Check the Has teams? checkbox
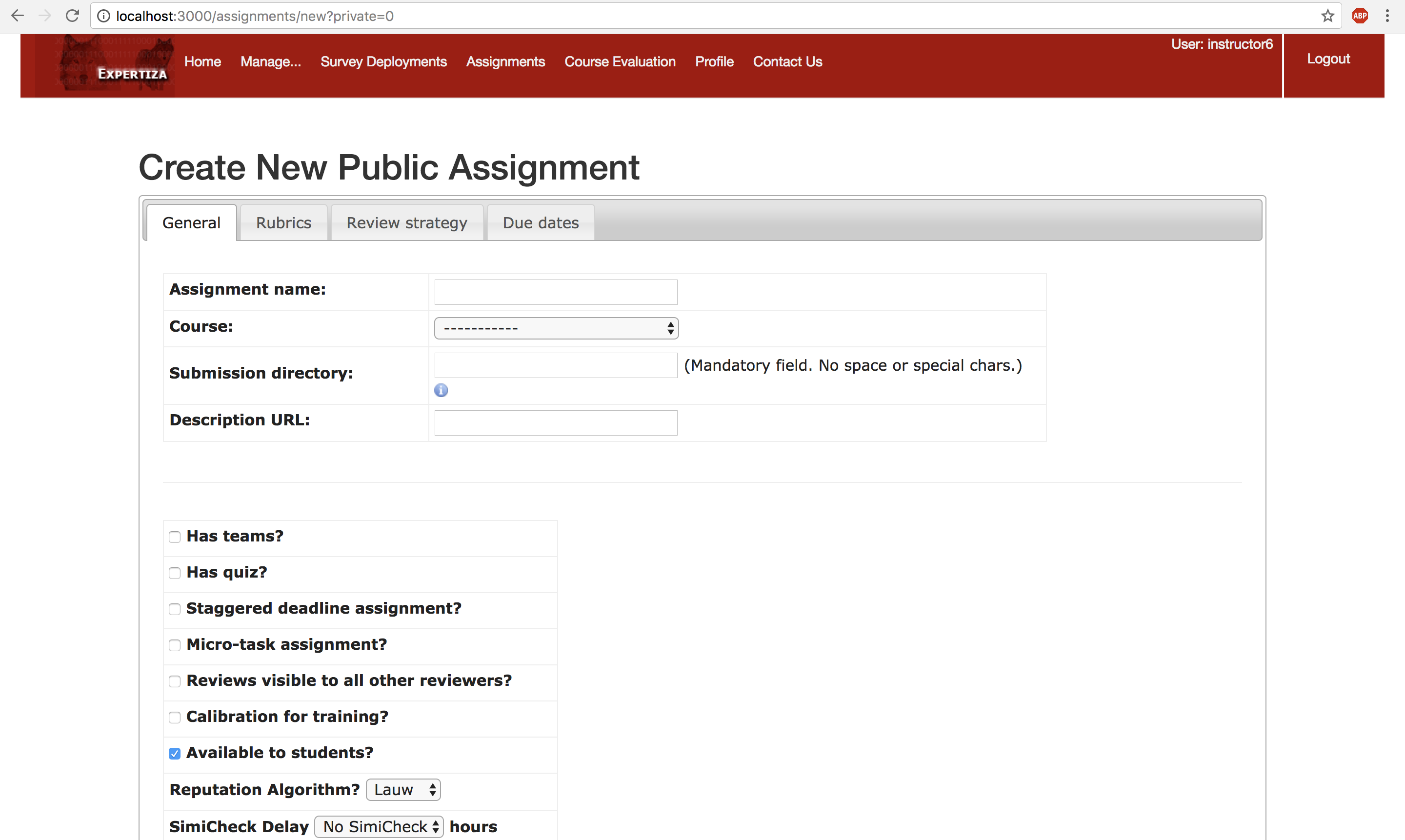Screen dimensions: 1405x840 174,537
